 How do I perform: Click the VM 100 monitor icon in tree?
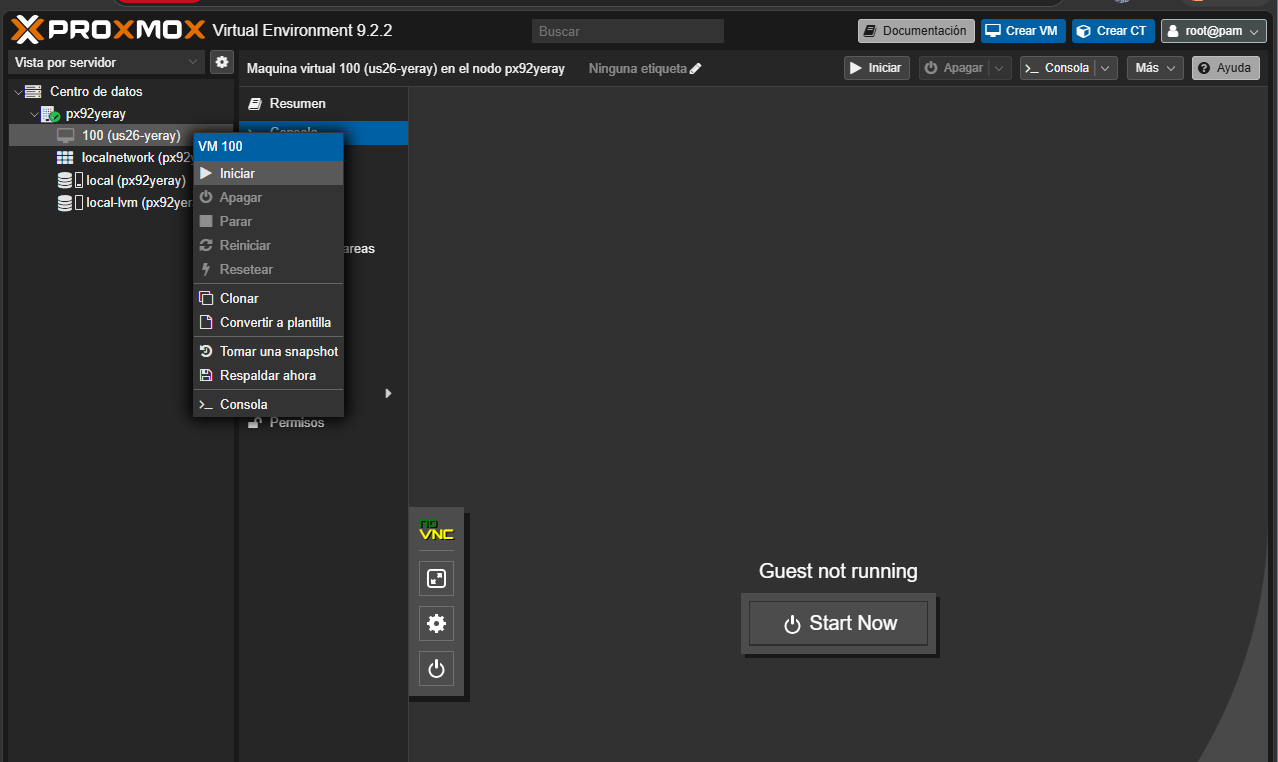click(x=66, y=136)
